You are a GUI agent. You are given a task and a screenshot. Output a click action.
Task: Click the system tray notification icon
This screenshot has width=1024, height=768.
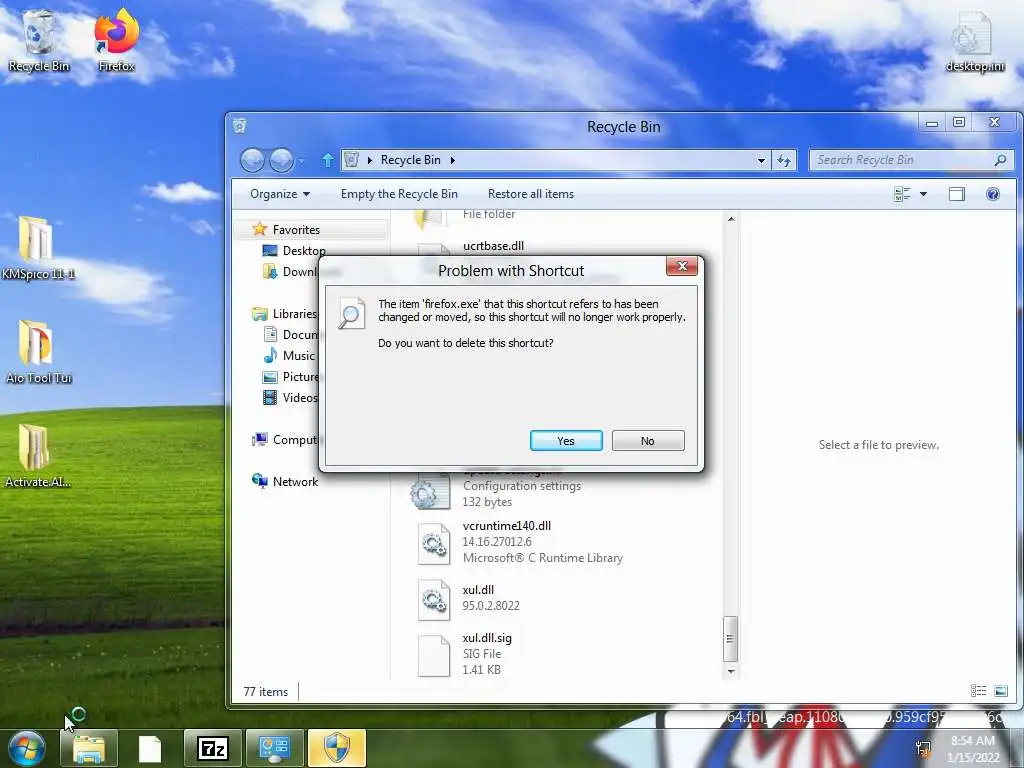click(923, 748)
